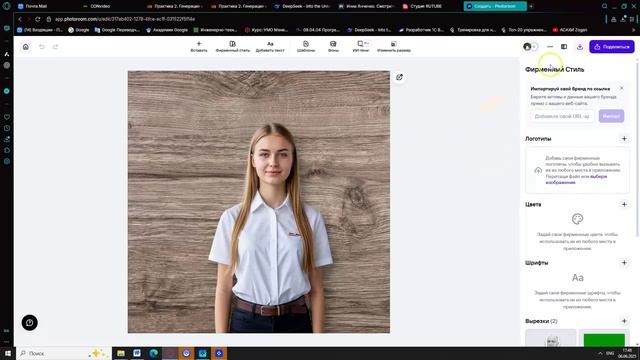The height and width of the screenshot is (360, 640).
Task: Open the three-dots more options menu
Action: tap(550, 47)
